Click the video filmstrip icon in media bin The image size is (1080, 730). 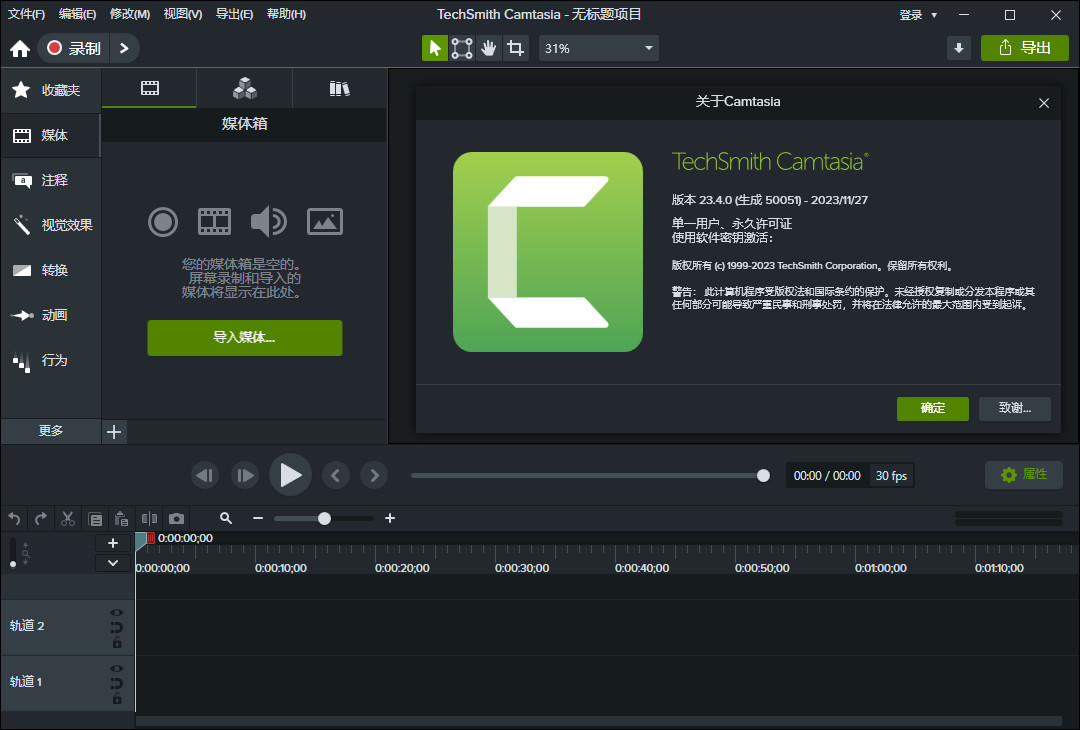click(214, 222)
